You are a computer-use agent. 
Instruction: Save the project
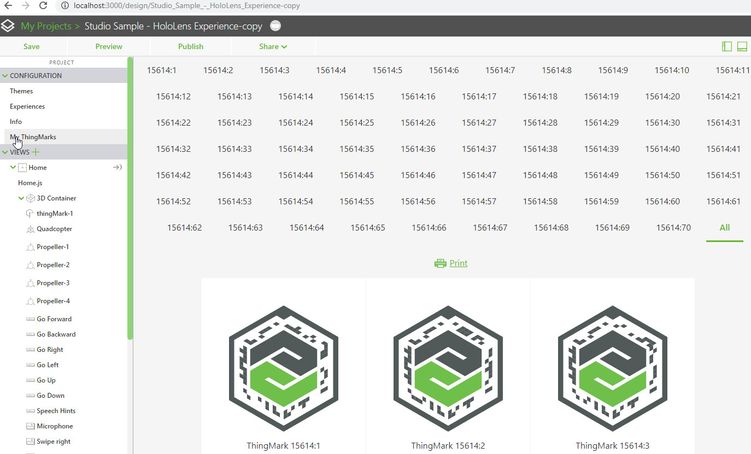[x=31, y=46]
